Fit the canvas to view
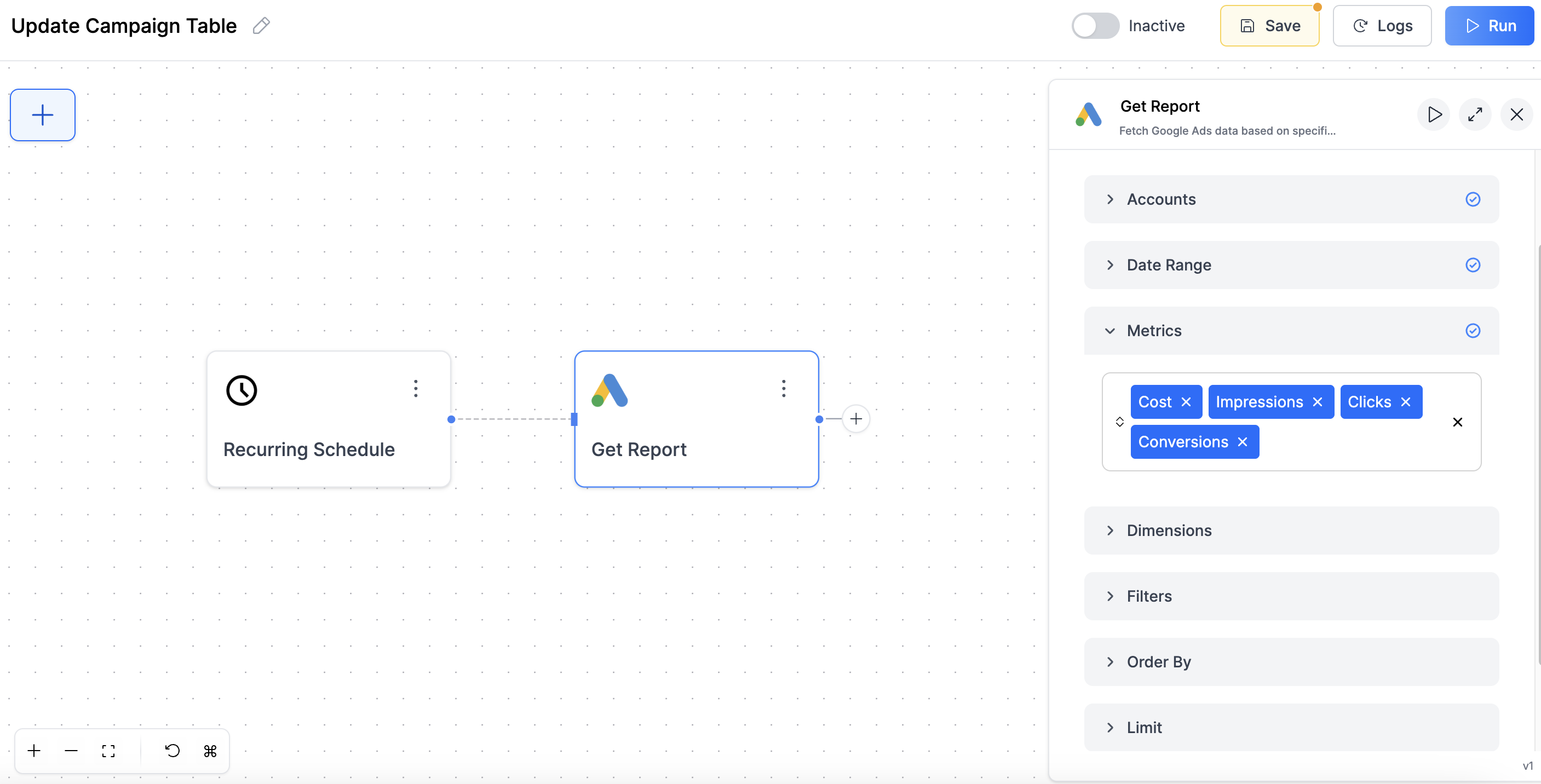1541x784 pixels. click(108, 751)
